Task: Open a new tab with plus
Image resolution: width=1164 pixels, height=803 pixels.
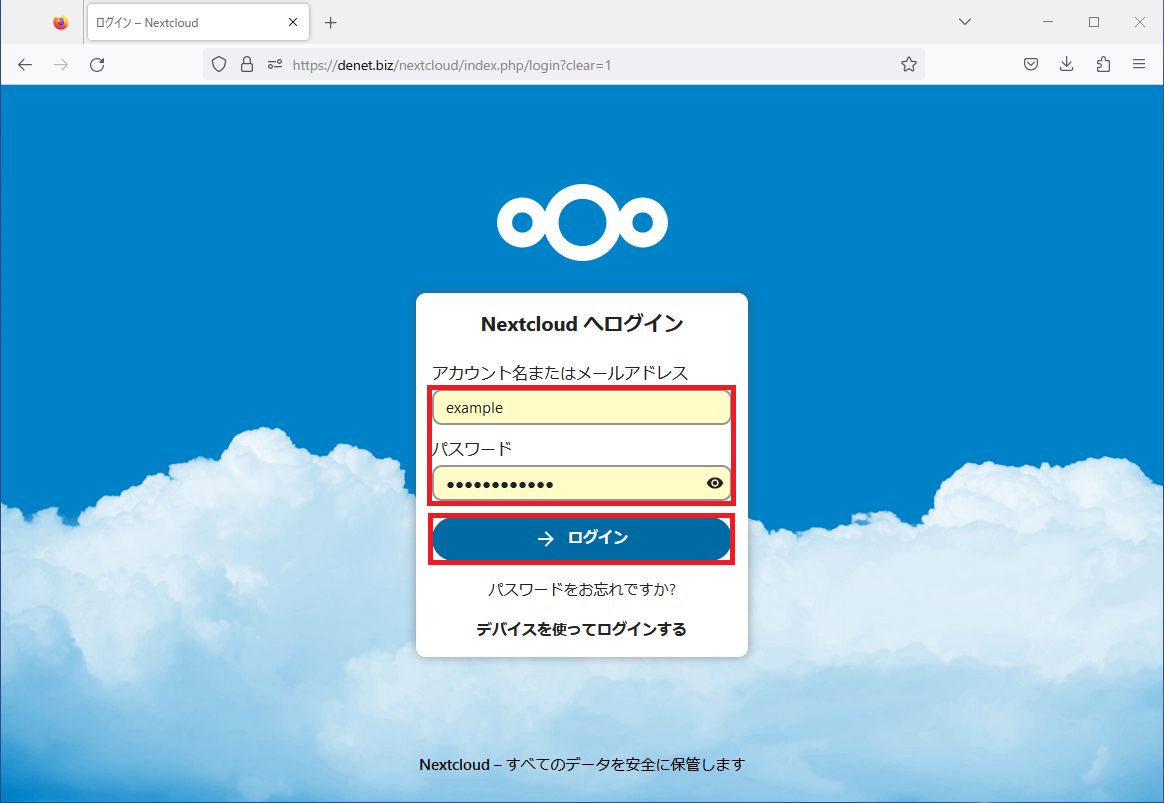Action: pyautogui.click(x=330, y=23)
